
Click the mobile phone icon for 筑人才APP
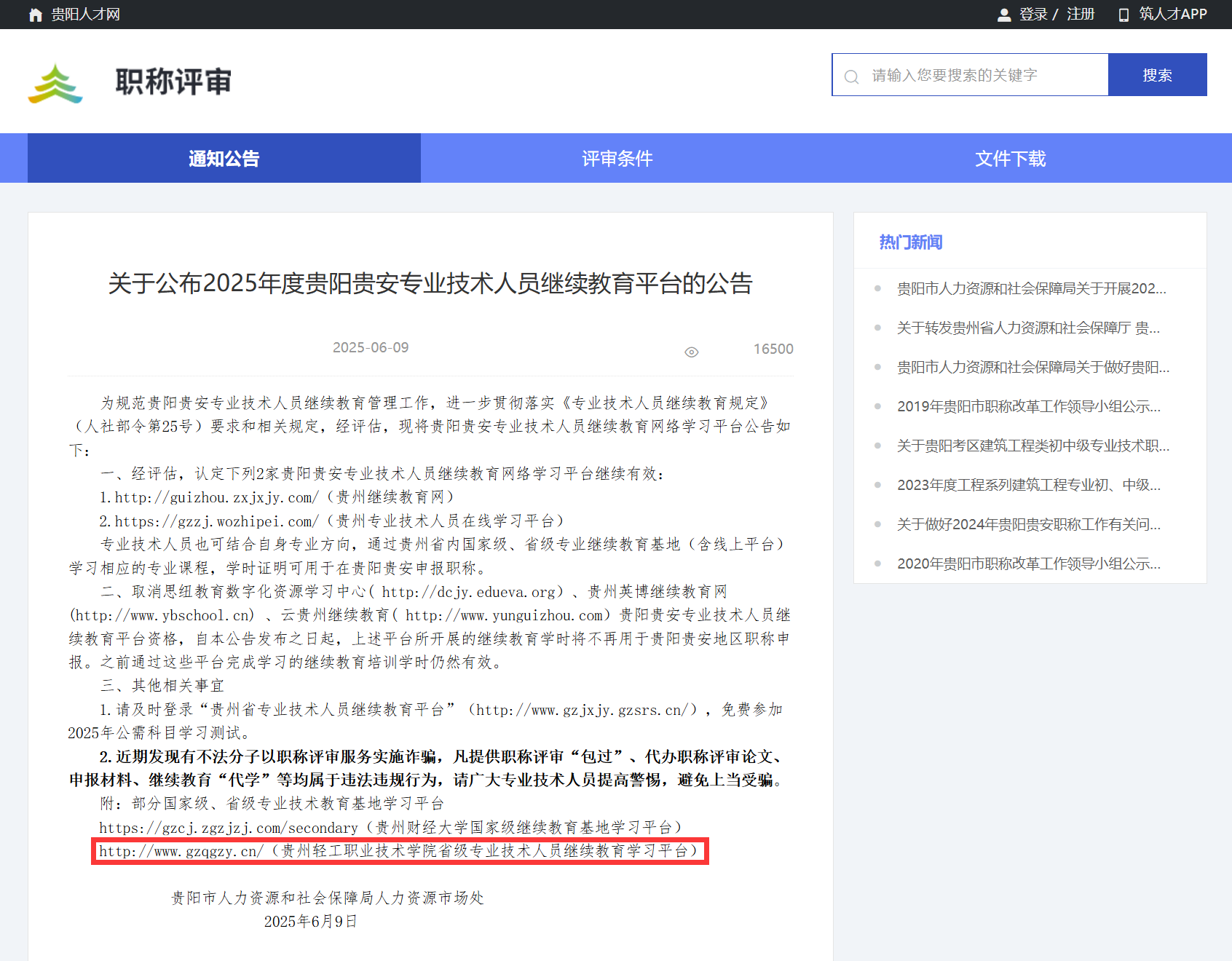click(1124, 15)
